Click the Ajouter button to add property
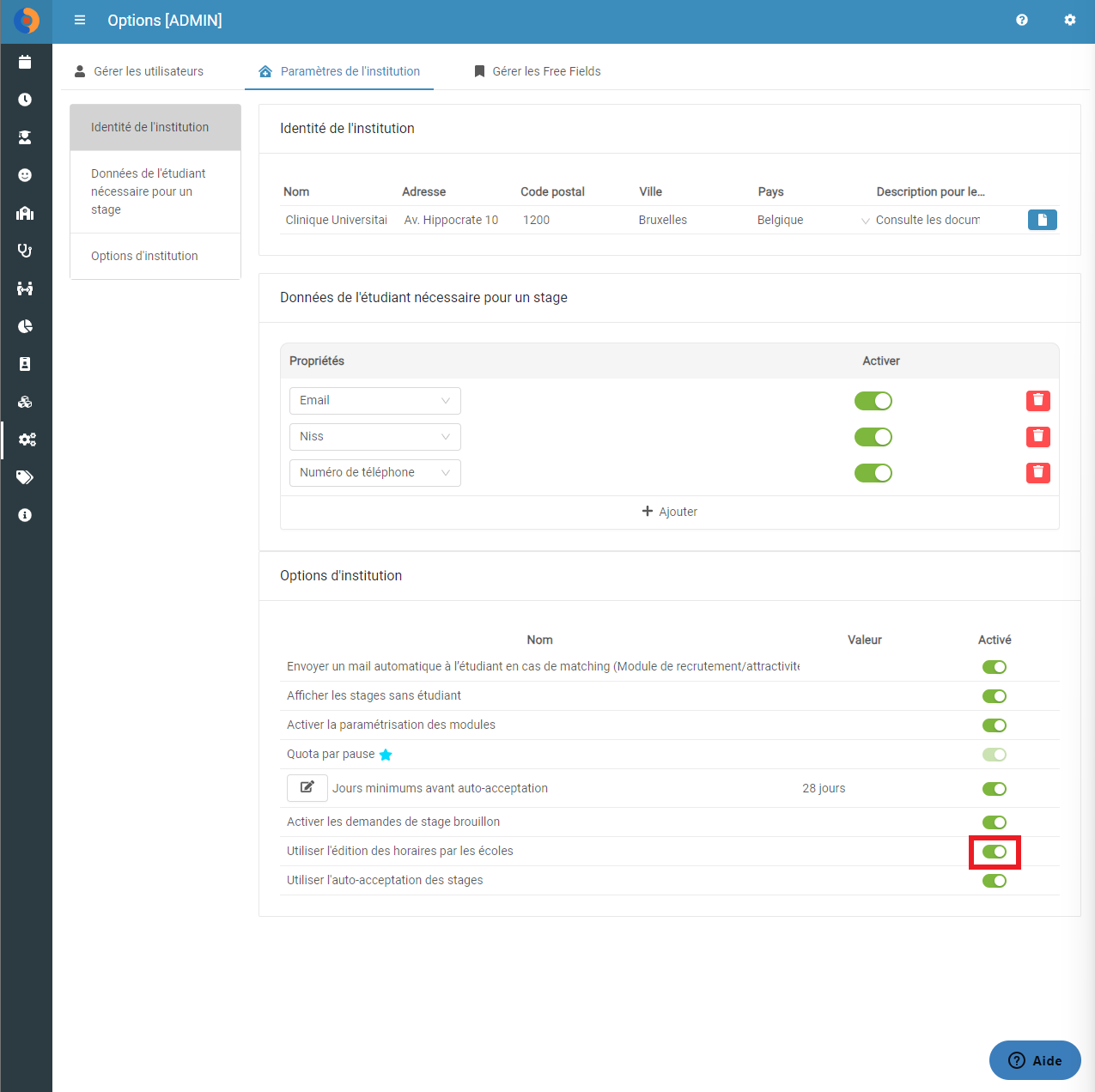Image resolution: width=1095 pixels, height=1092 pixels. pyautogui.click(x=670, y=512)
